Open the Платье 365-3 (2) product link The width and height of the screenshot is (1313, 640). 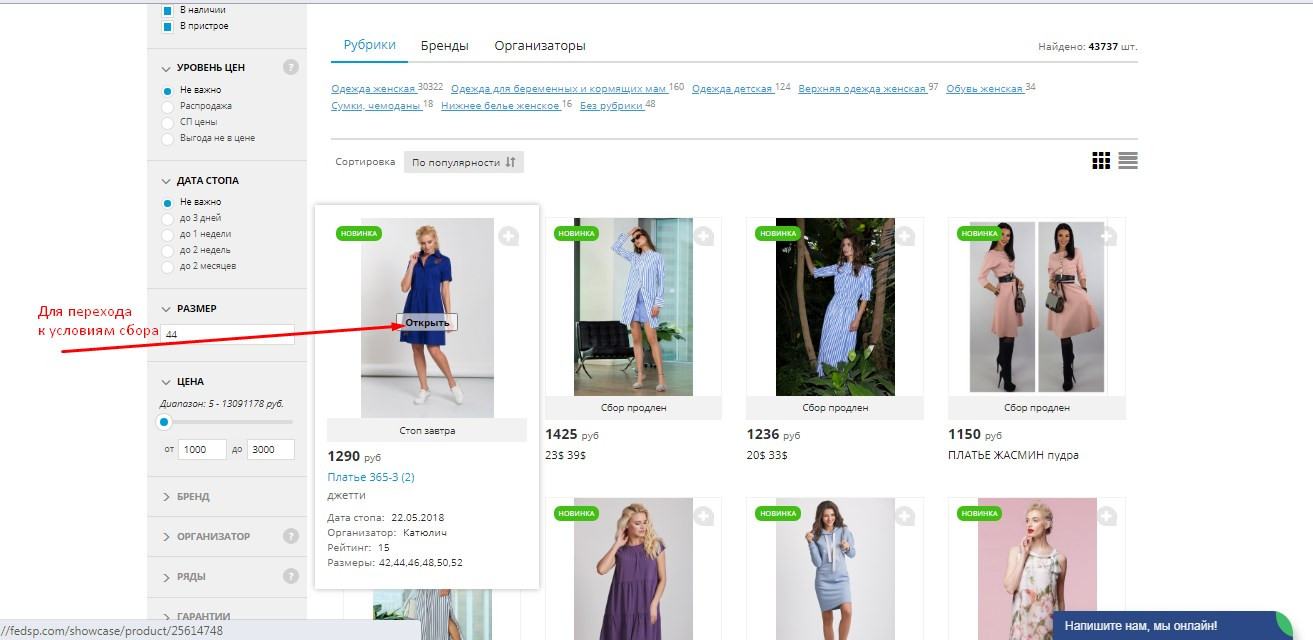point(371,478)
